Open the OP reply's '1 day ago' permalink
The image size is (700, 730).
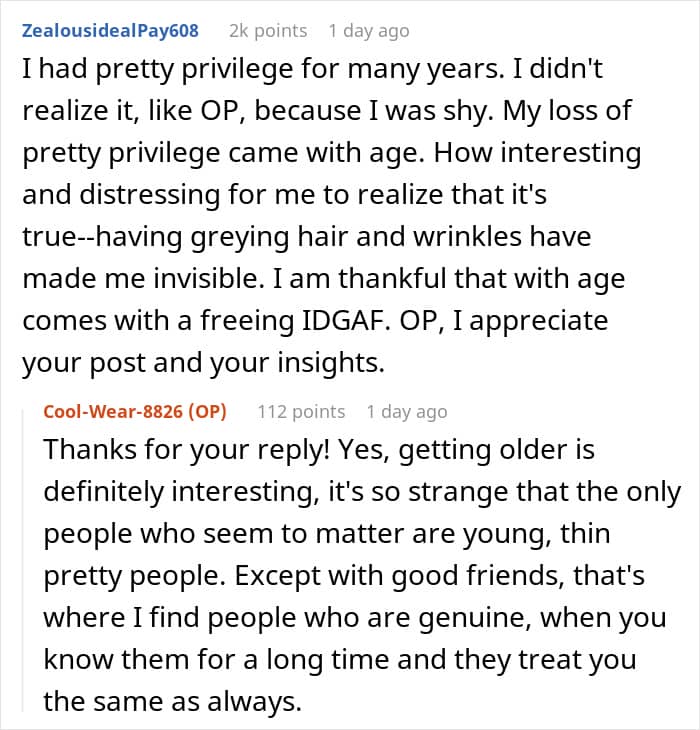[x=407, y=412]
